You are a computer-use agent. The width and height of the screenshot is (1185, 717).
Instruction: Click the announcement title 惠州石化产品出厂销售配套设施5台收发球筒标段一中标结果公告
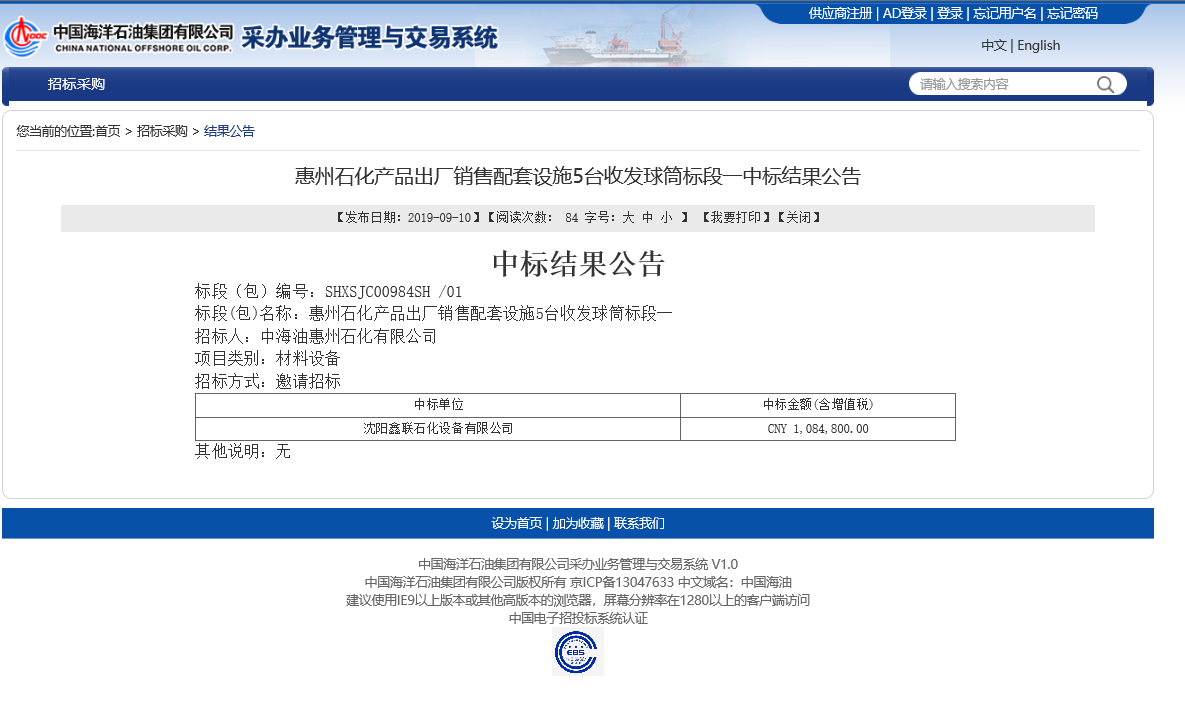tap(578, 177)
